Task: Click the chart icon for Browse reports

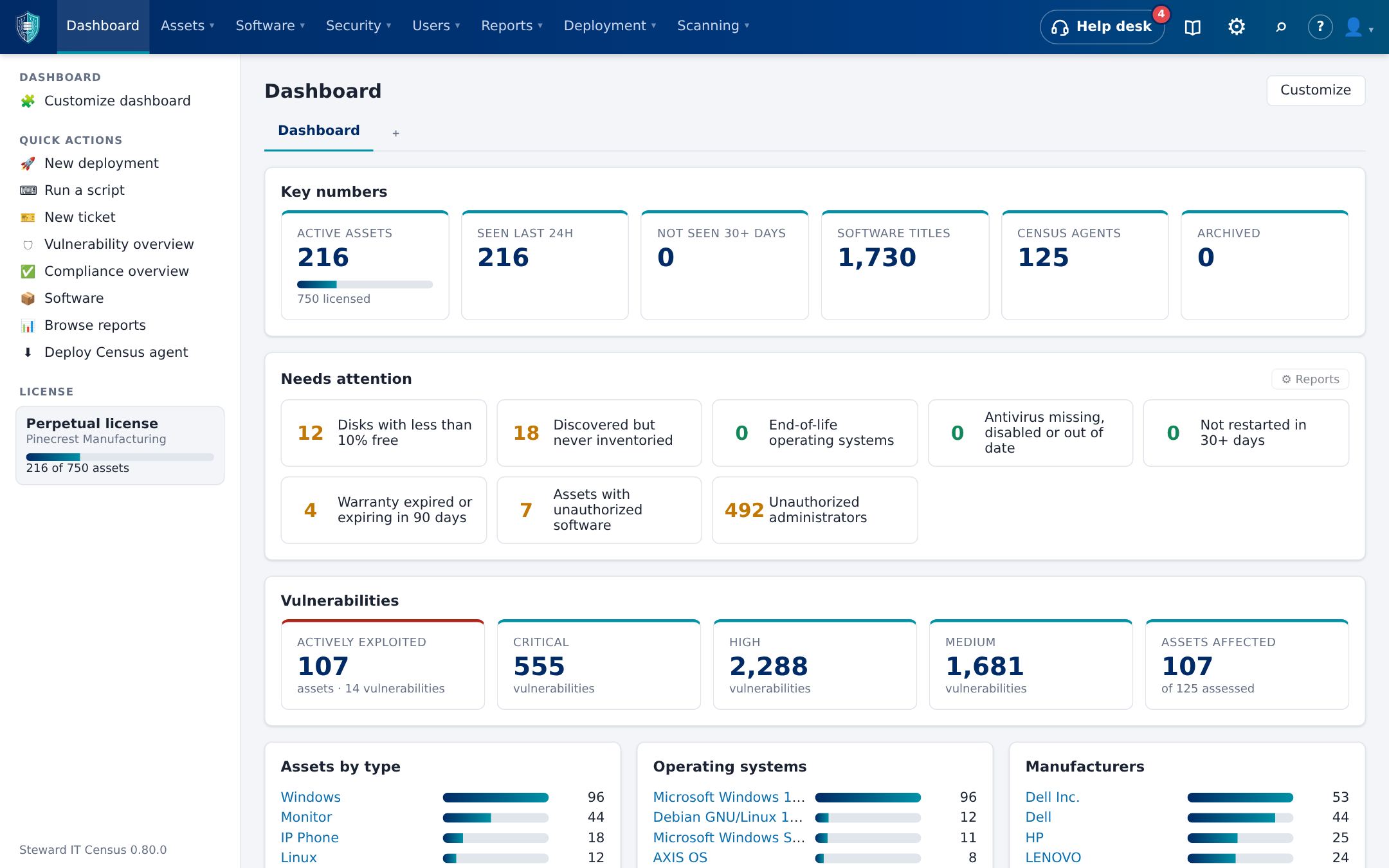Action: [x=28, y=325]
